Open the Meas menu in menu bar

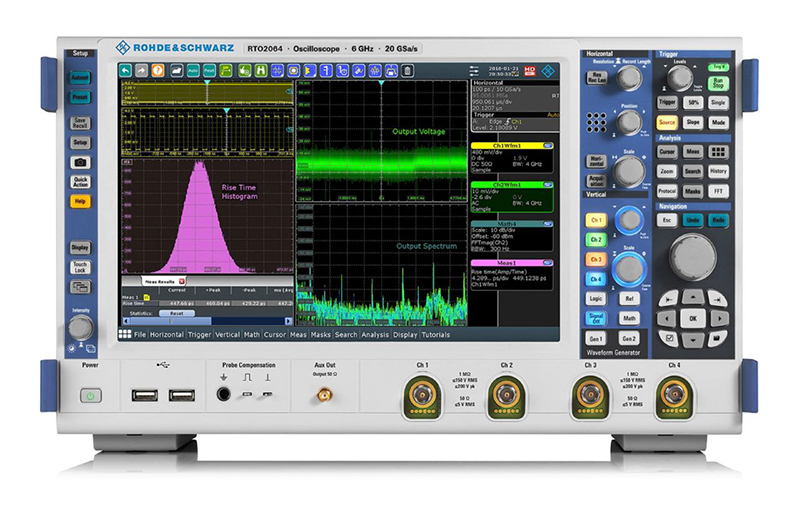298,335
